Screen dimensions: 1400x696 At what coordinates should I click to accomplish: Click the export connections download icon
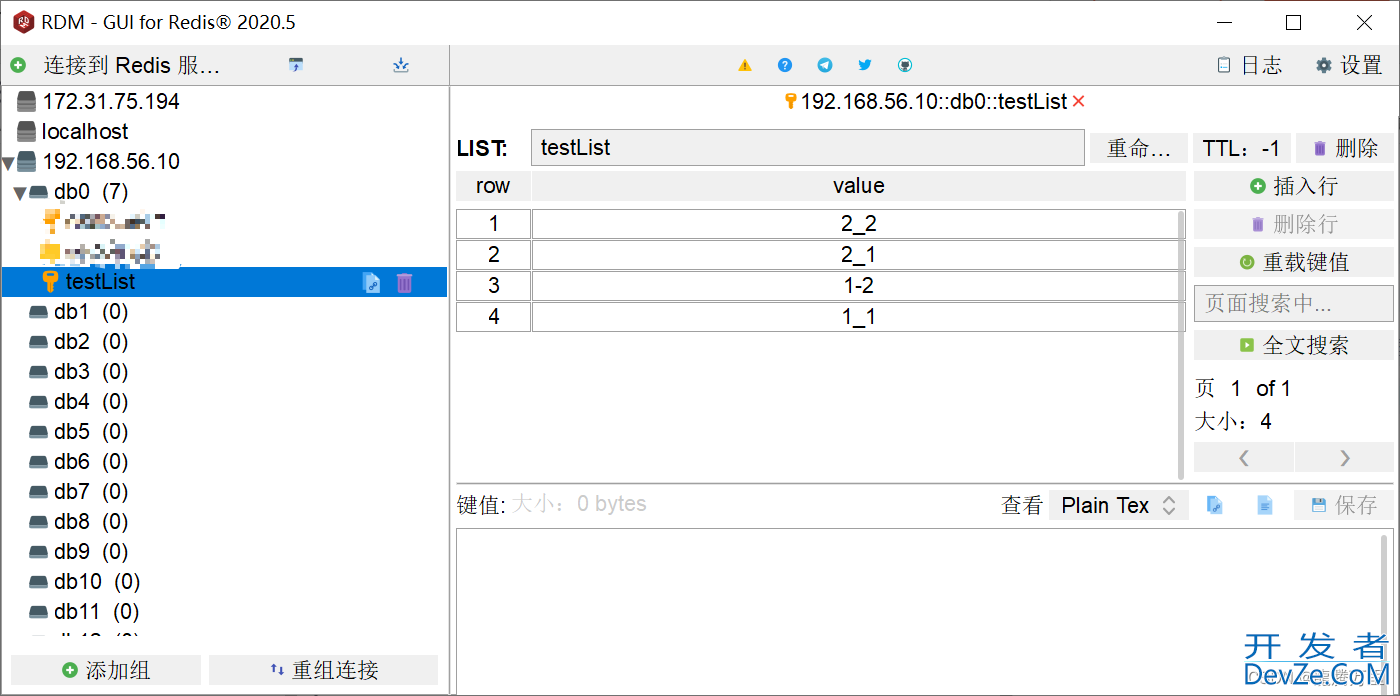point(401,65)
